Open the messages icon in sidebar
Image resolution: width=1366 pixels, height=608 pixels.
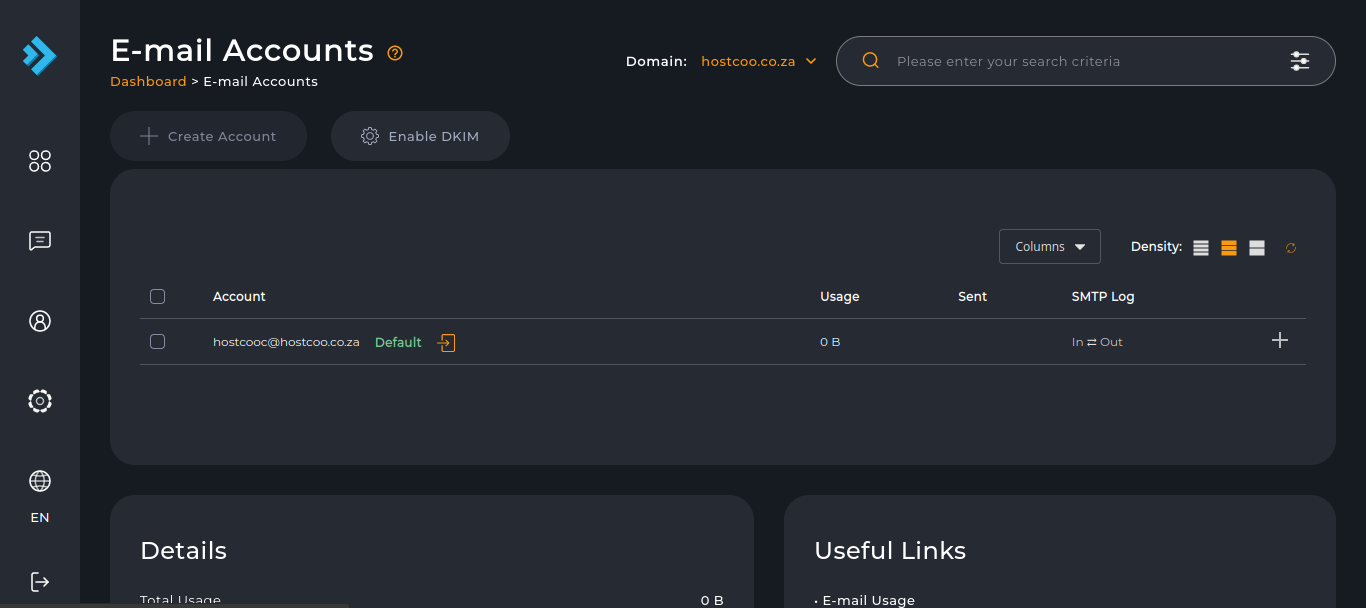pyautogui.click(x=40, y=241)
